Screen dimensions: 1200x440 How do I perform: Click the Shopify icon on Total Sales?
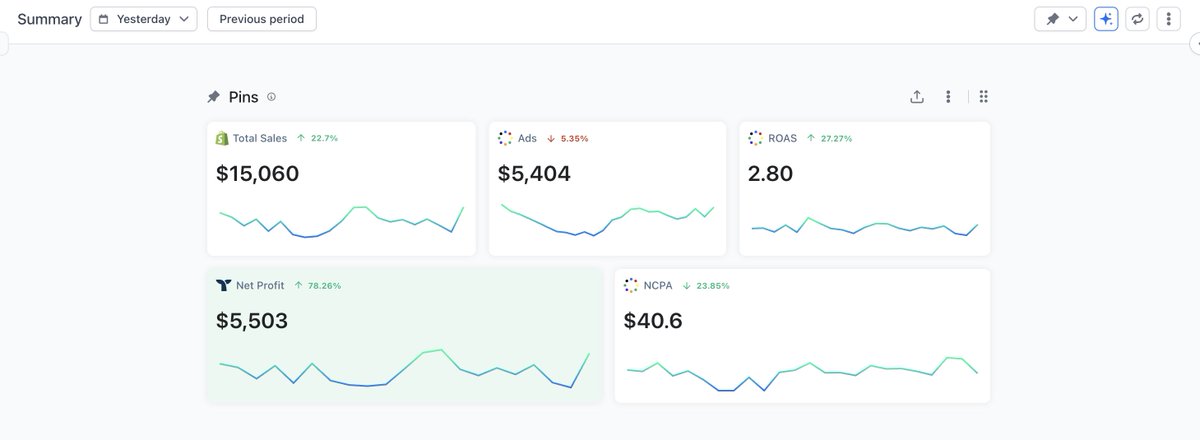(222, 138)
